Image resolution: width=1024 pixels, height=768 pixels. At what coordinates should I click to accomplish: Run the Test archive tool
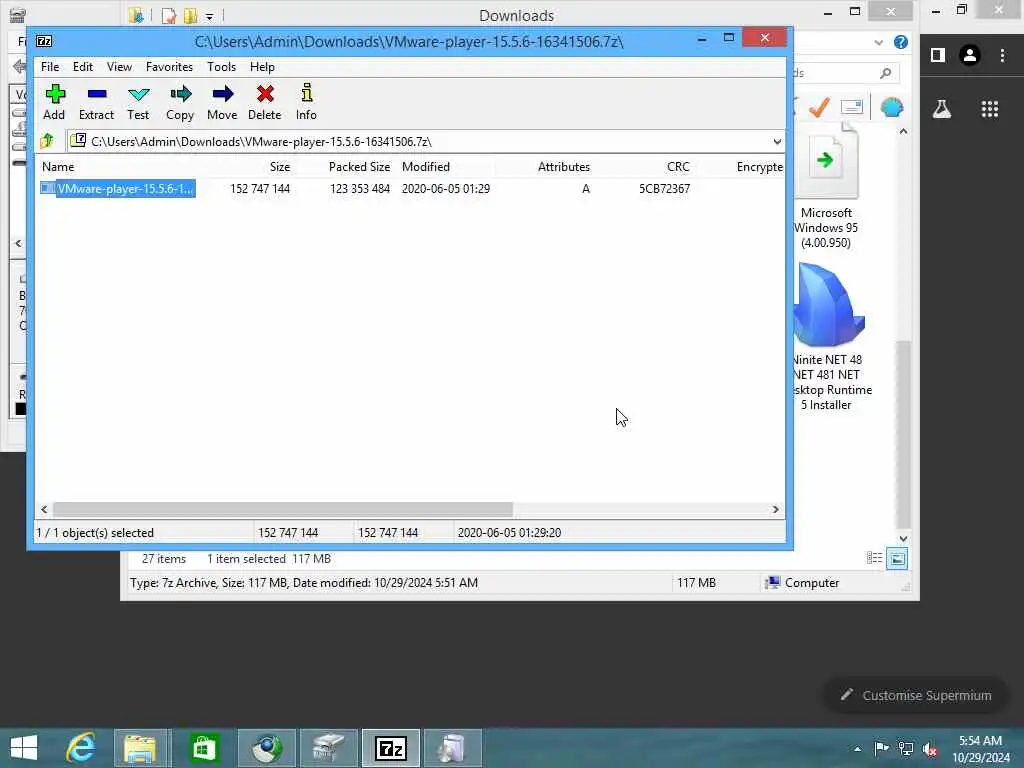pyautogui.click(x=138, y=102)
